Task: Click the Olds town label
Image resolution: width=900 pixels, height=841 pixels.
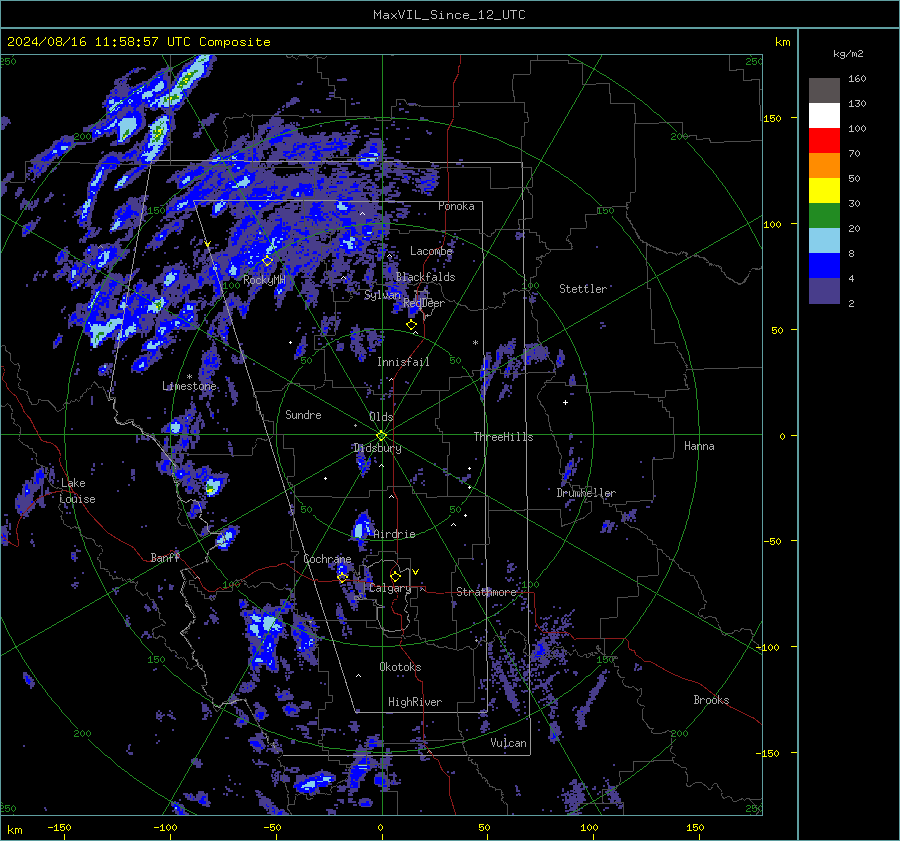Action: tap(381, 417)
